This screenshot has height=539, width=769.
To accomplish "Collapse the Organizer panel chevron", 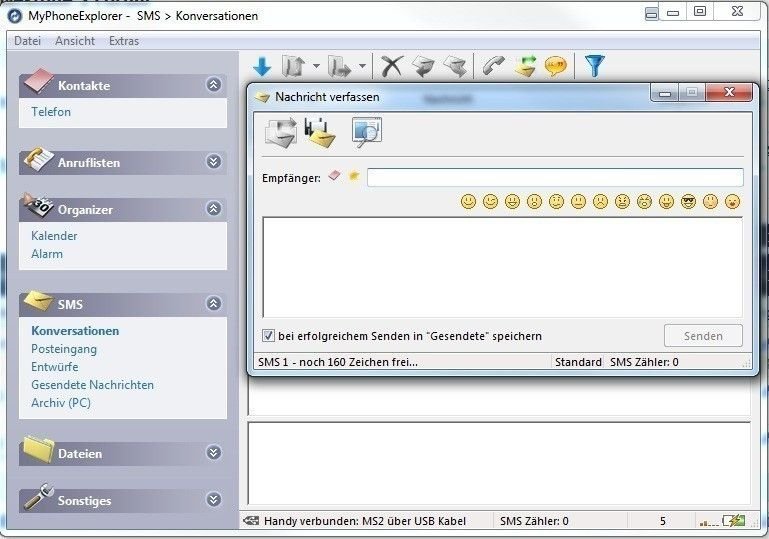I will pos(213,208).
